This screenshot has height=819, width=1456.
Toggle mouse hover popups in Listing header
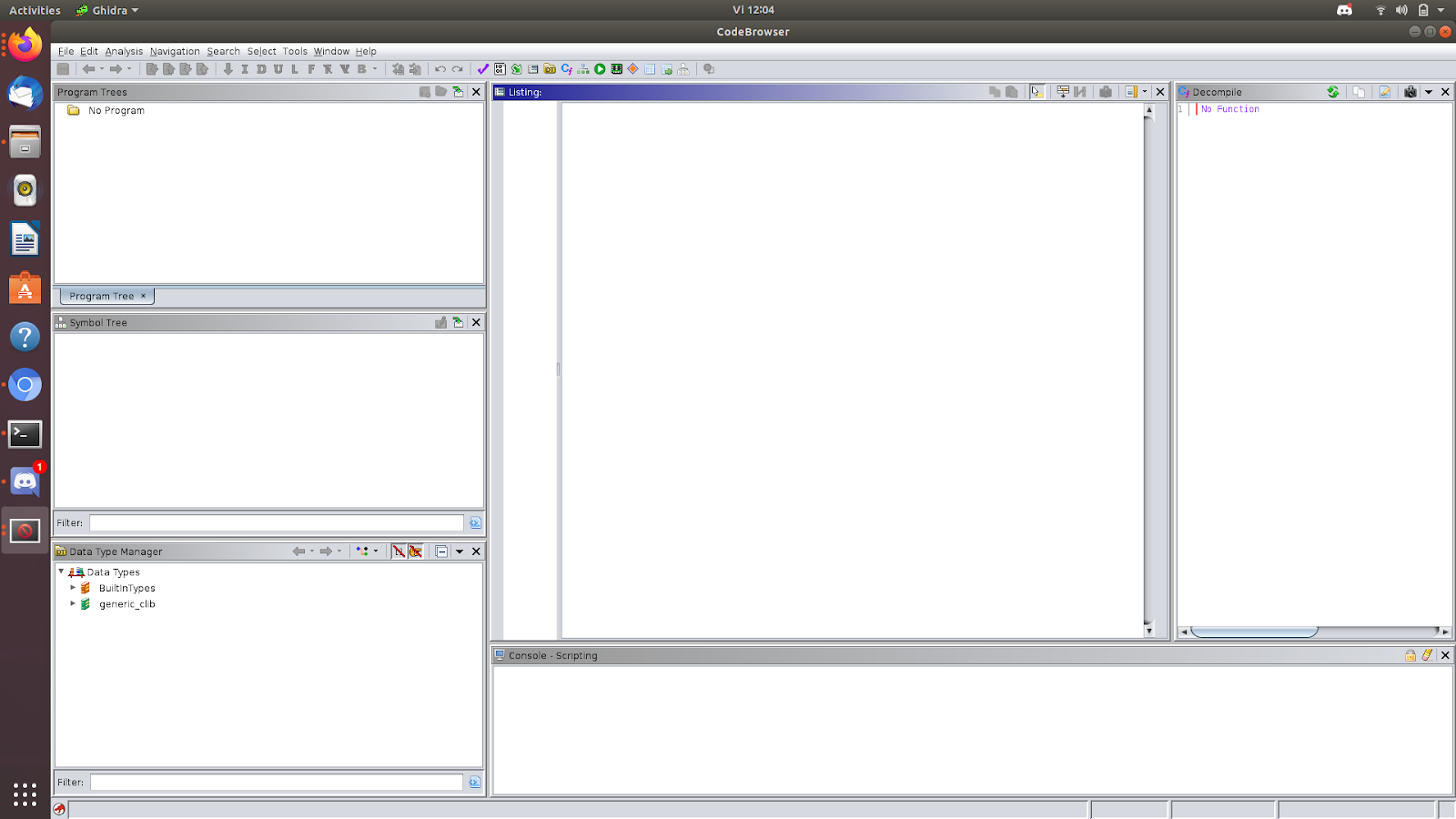[x=1036, y=92]
